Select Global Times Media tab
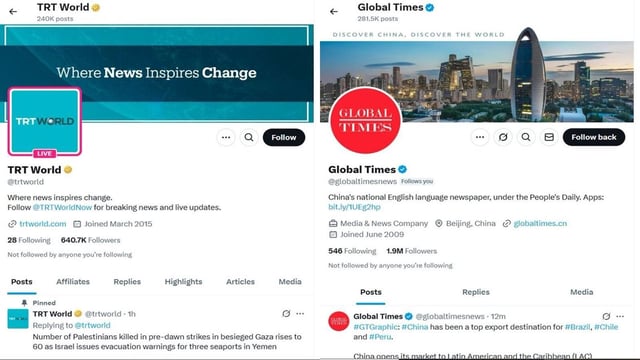Screen dimensions: 640x360 [582, 292]
